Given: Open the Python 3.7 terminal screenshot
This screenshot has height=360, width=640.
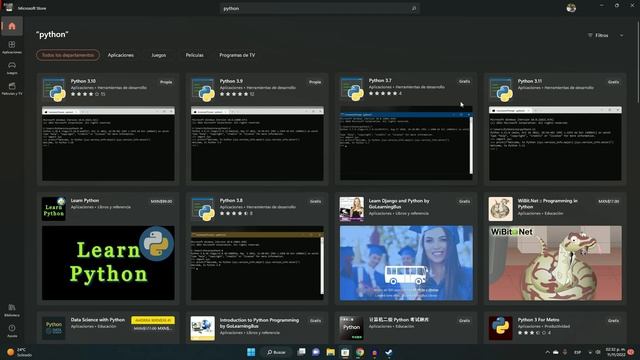Looking at the screenshot, I should click(406, 143).
